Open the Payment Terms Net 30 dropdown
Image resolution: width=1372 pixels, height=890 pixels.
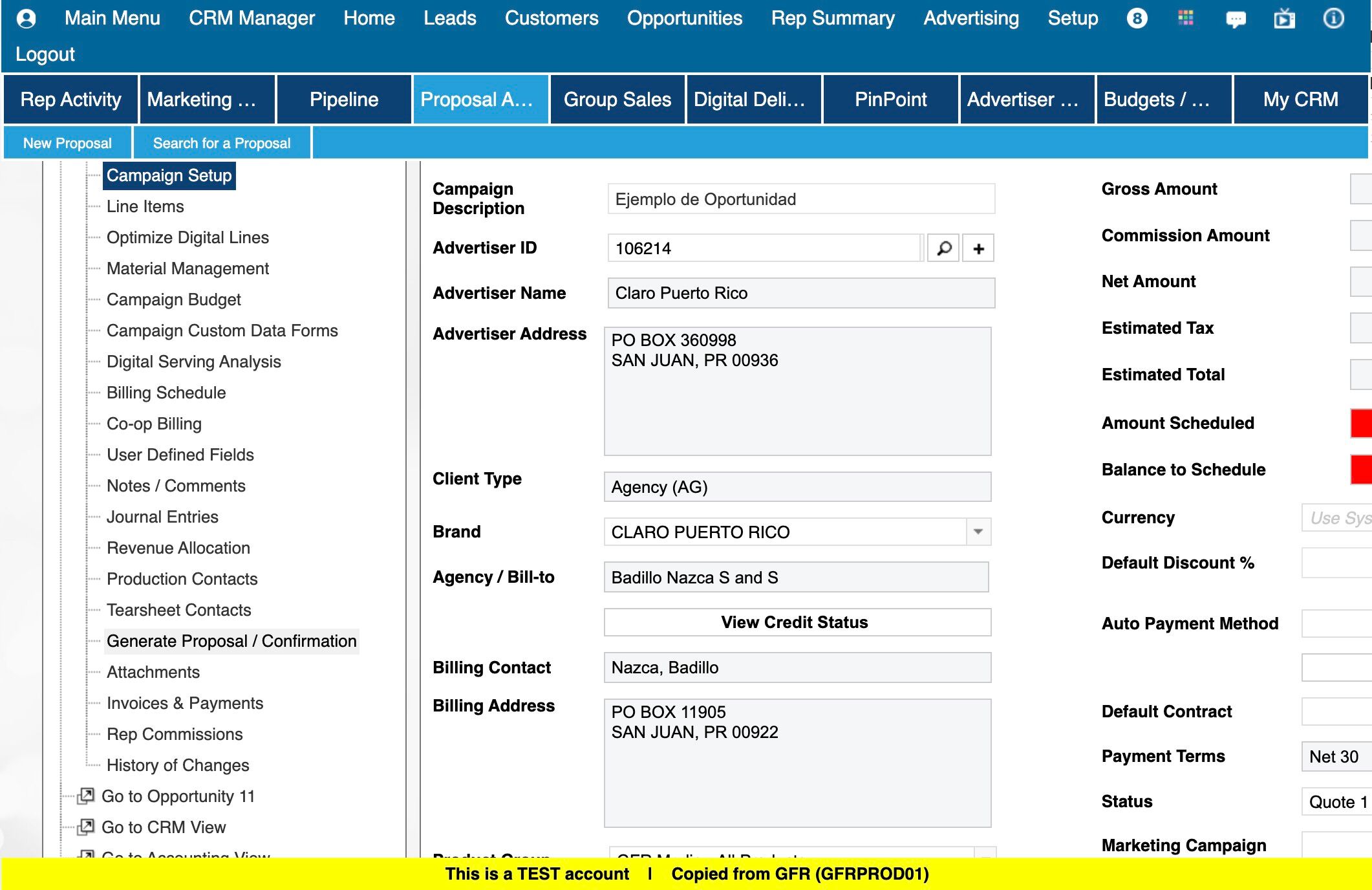1336,756
